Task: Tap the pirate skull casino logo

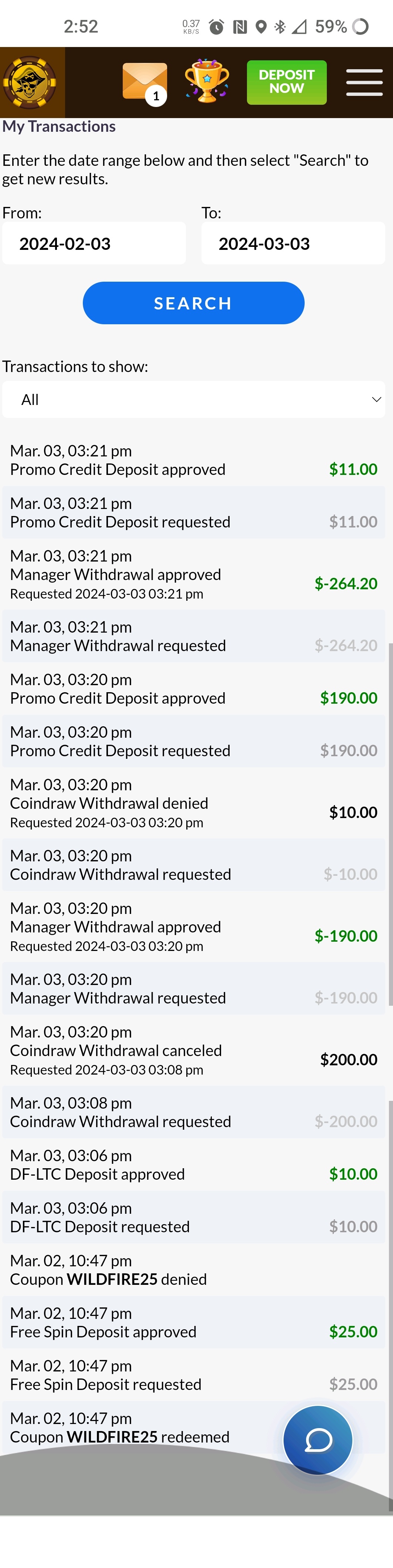Action: 30,82
